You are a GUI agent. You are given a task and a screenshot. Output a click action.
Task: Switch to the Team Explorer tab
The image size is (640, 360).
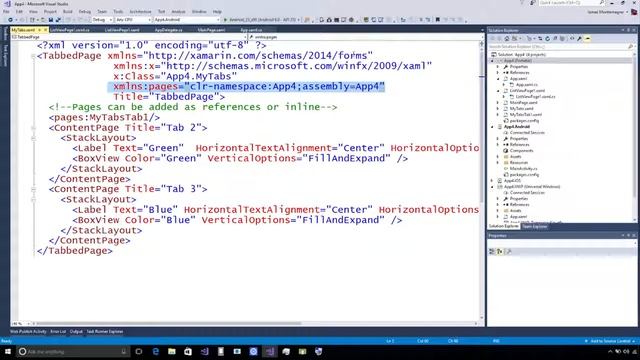pos(534,226)
